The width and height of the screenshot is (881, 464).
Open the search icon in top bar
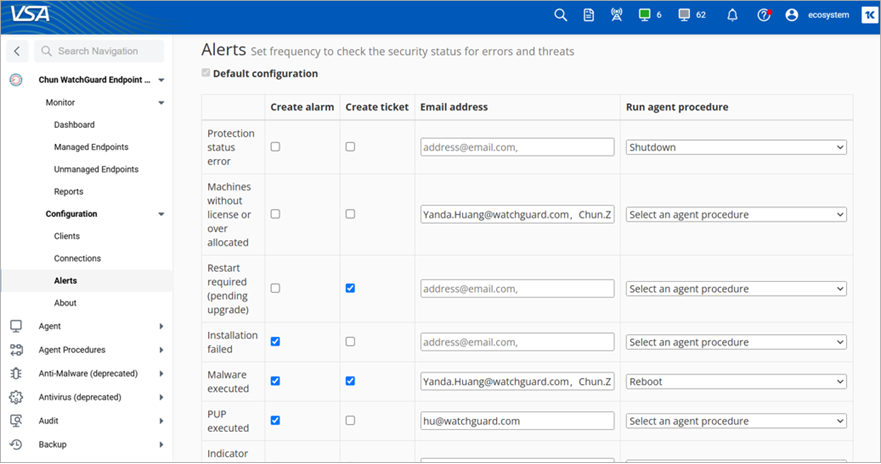coord(560,15)
